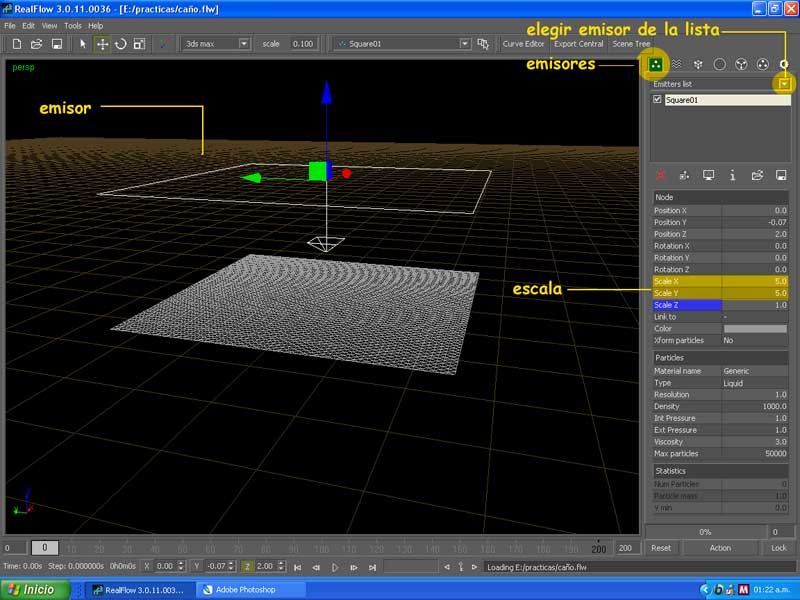Open the Edit menu
The width and height of the screenshot is (800, 600).
(29, 26)
